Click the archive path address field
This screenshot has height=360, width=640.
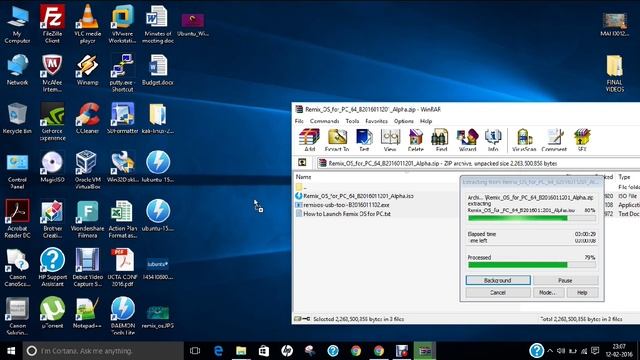478,163
